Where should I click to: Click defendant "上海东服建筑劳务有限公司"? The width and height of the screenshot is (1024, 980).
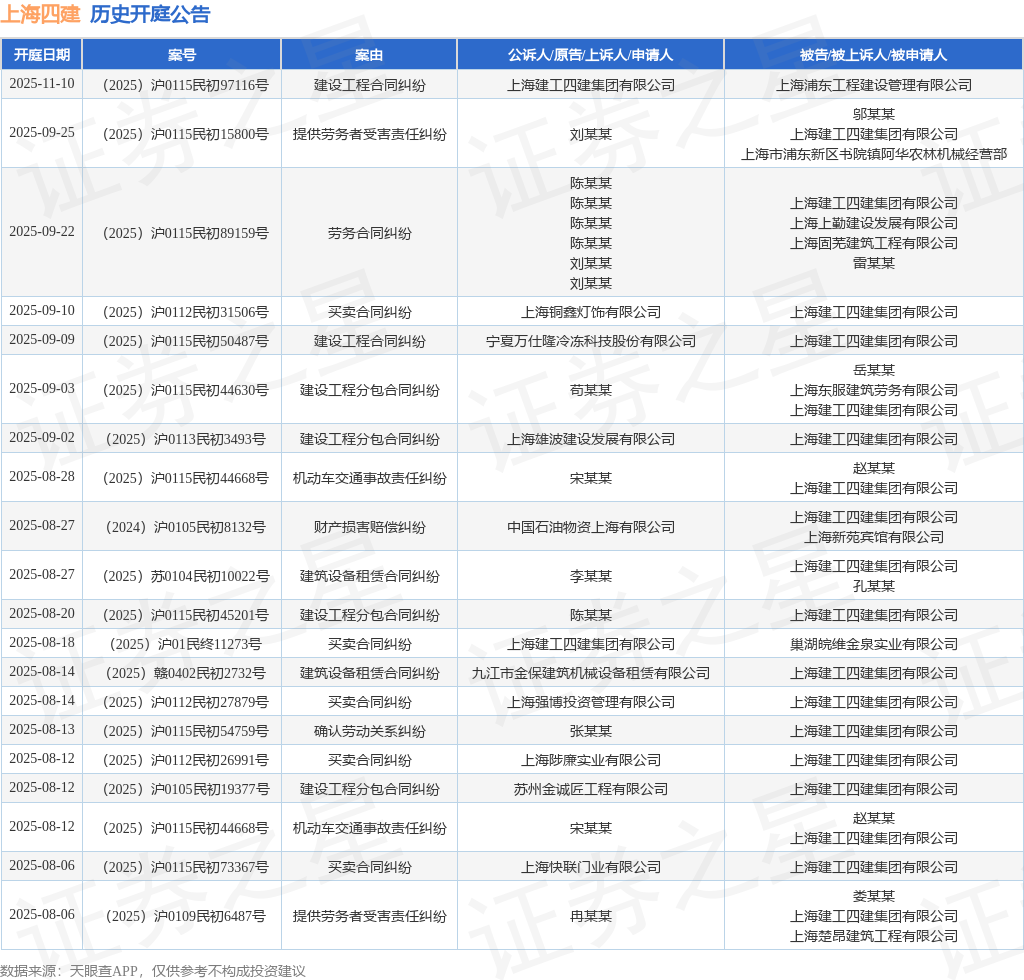point(874,390)
